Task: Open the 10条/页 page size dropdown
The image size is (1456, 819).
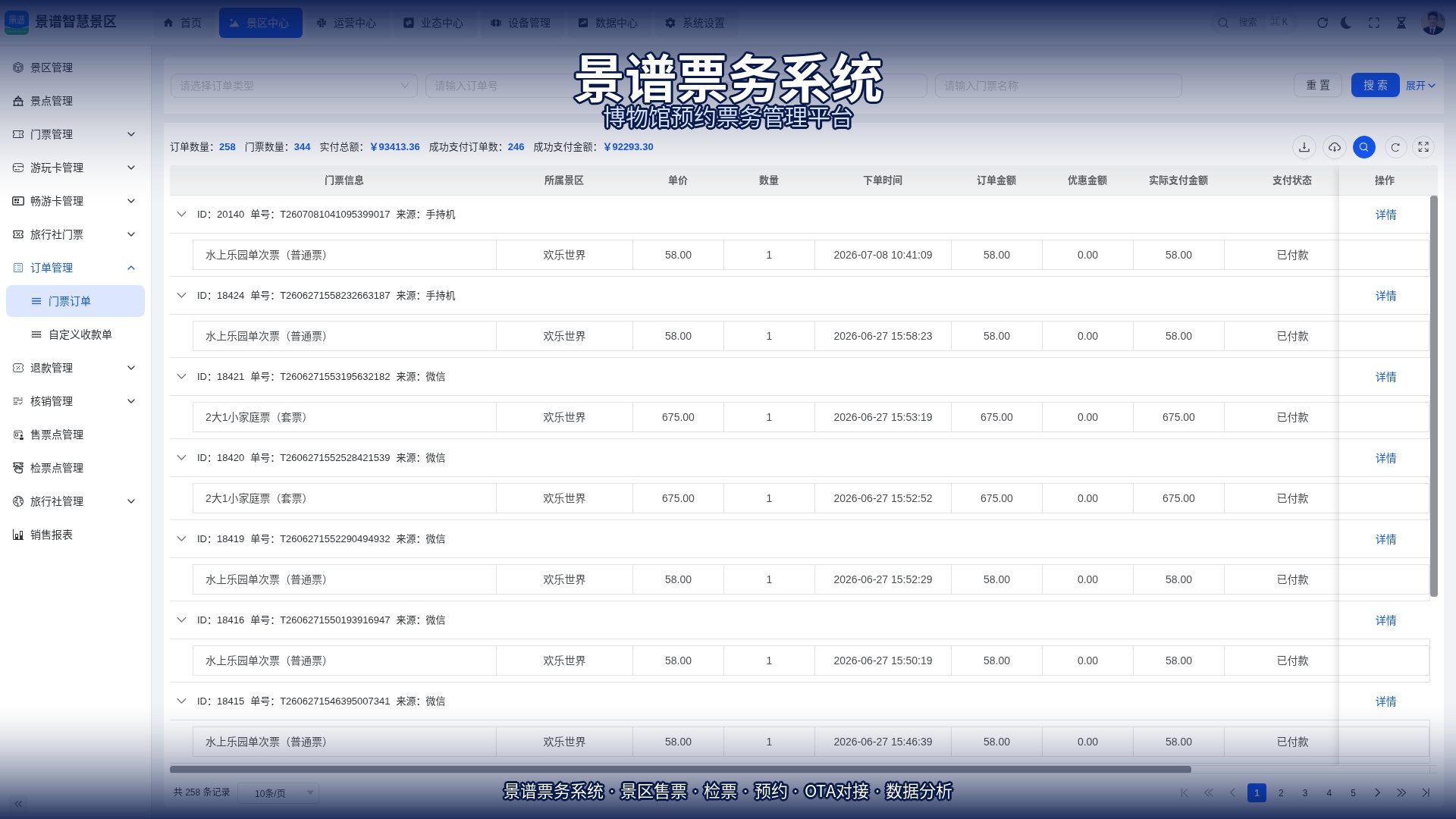Action: pos(278,793)
